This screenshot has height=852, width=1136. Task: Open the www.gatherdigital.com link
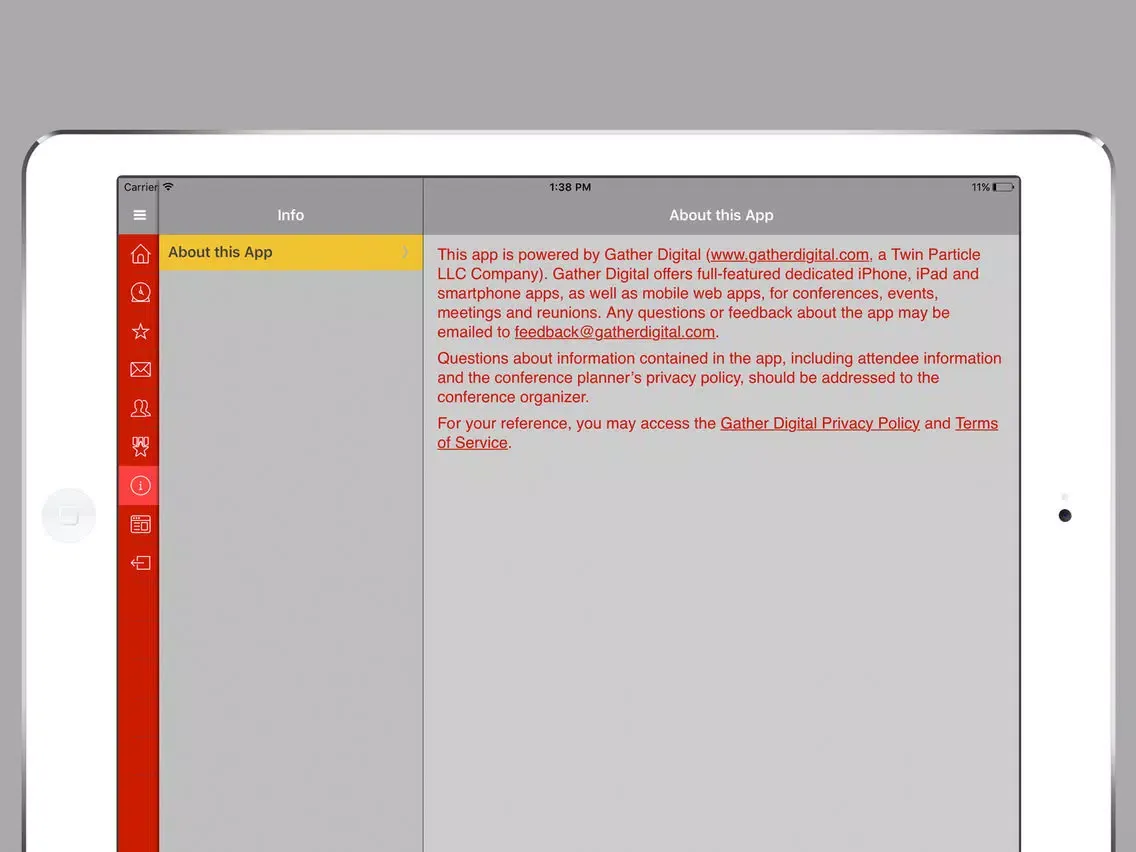pos(789,255)
